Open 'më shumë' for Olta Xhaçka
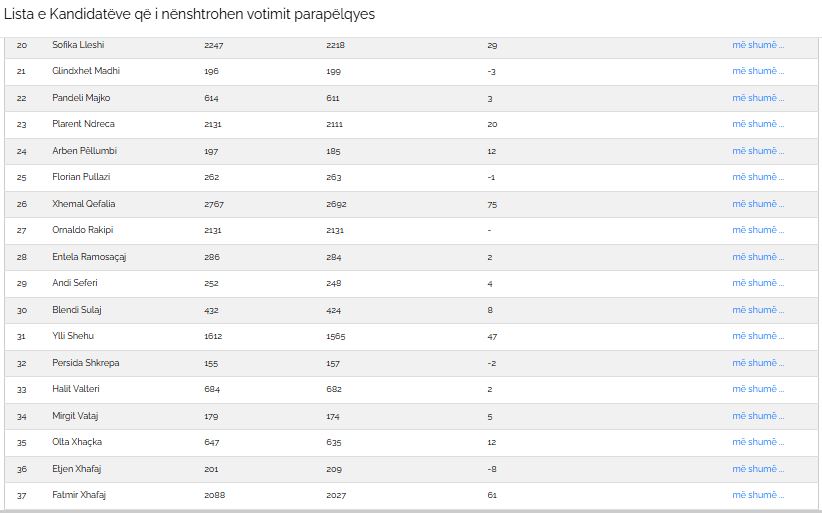 click(758, 442)
